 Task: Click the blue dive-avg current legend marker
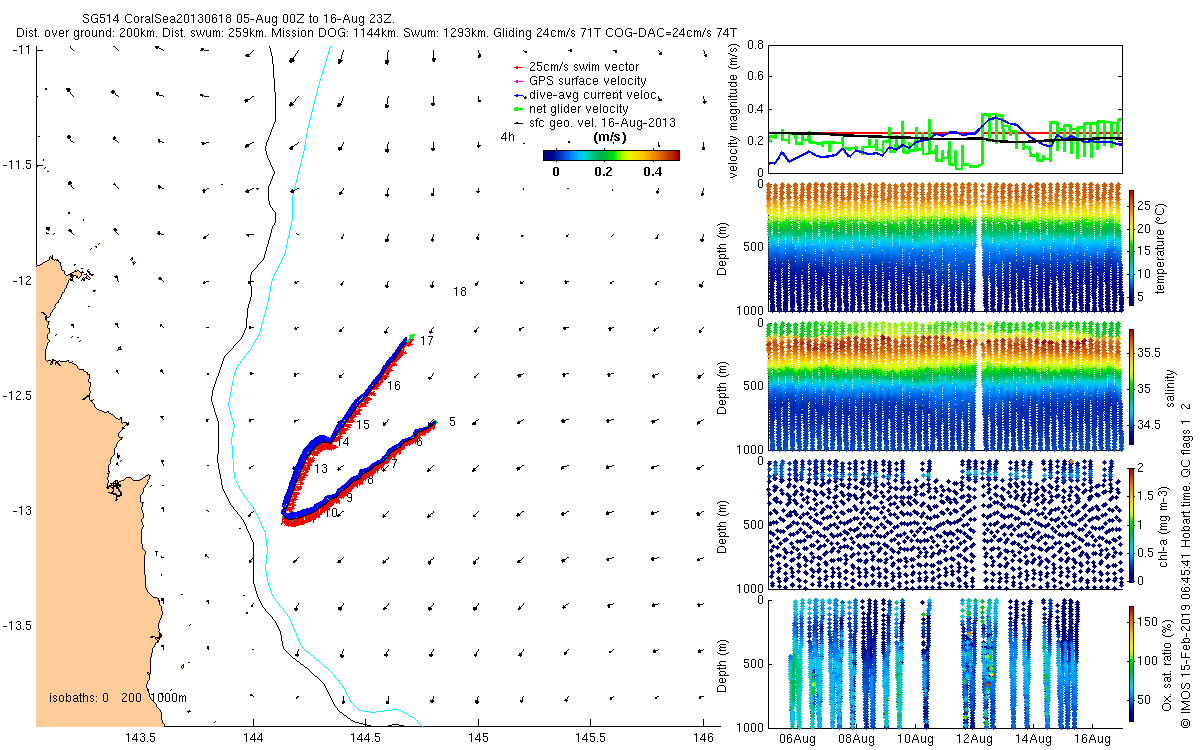(x=517, y=95)
